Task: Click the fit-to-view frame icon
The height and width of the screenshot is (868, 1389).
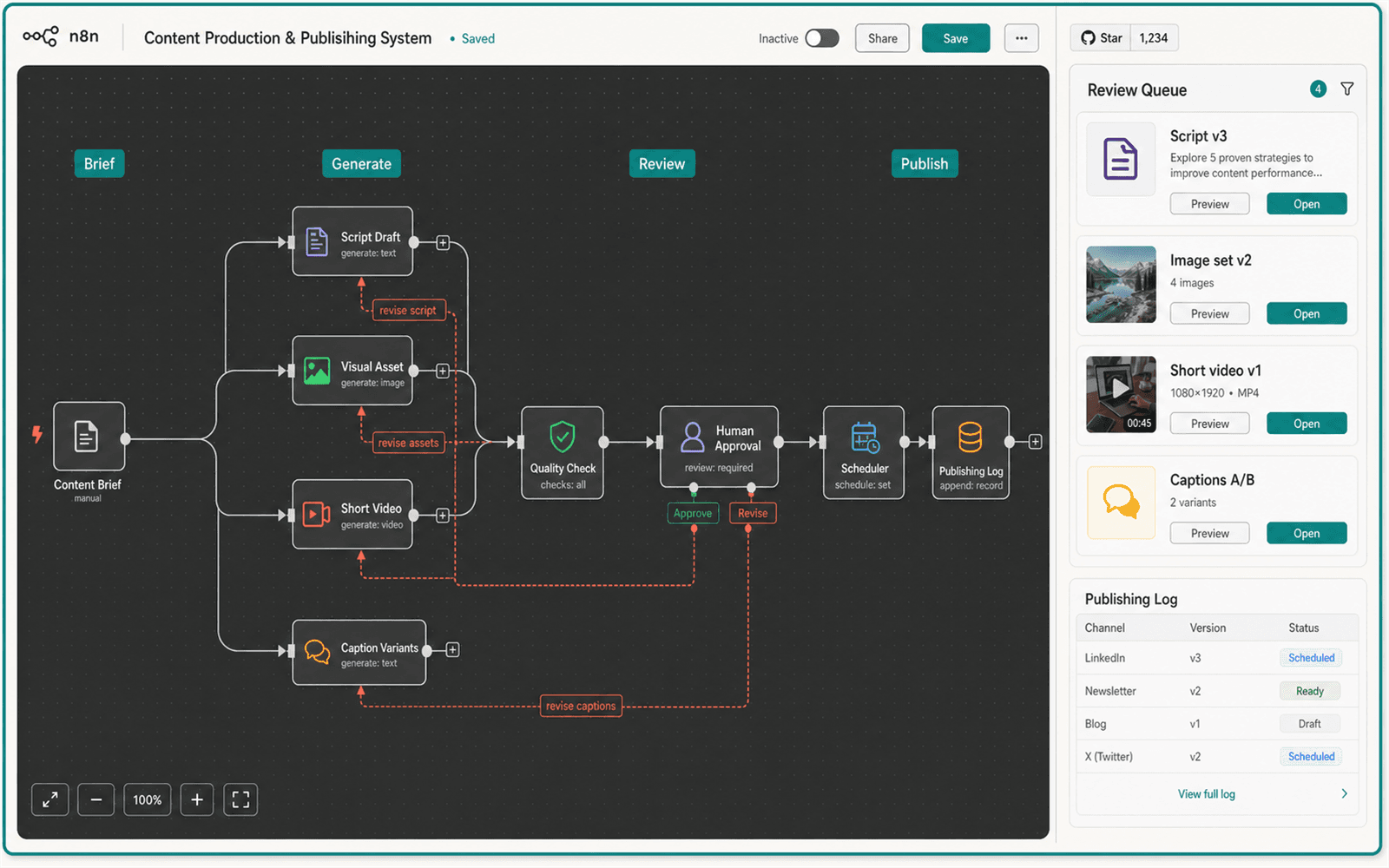Action: [x=240, y=799]
